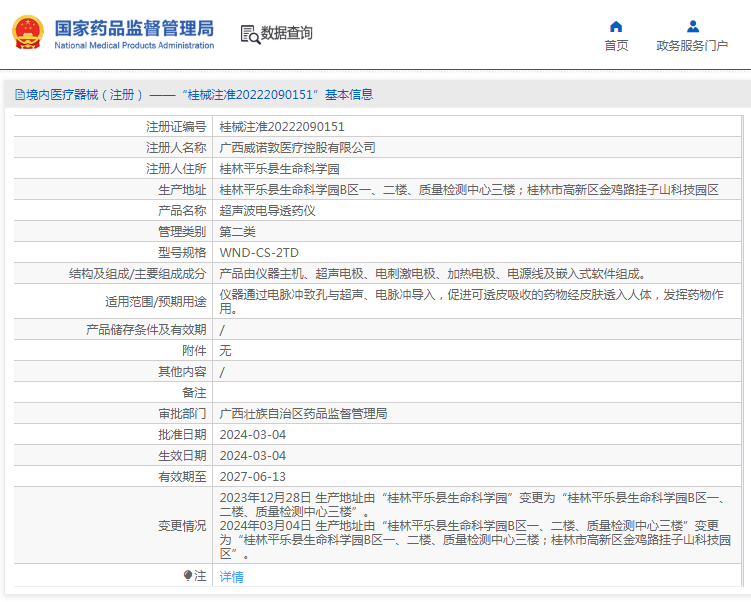The width and height of the screenshot is (751, 602).
Task: Click the 注册证编号 label
Action: tap(176, 126)
